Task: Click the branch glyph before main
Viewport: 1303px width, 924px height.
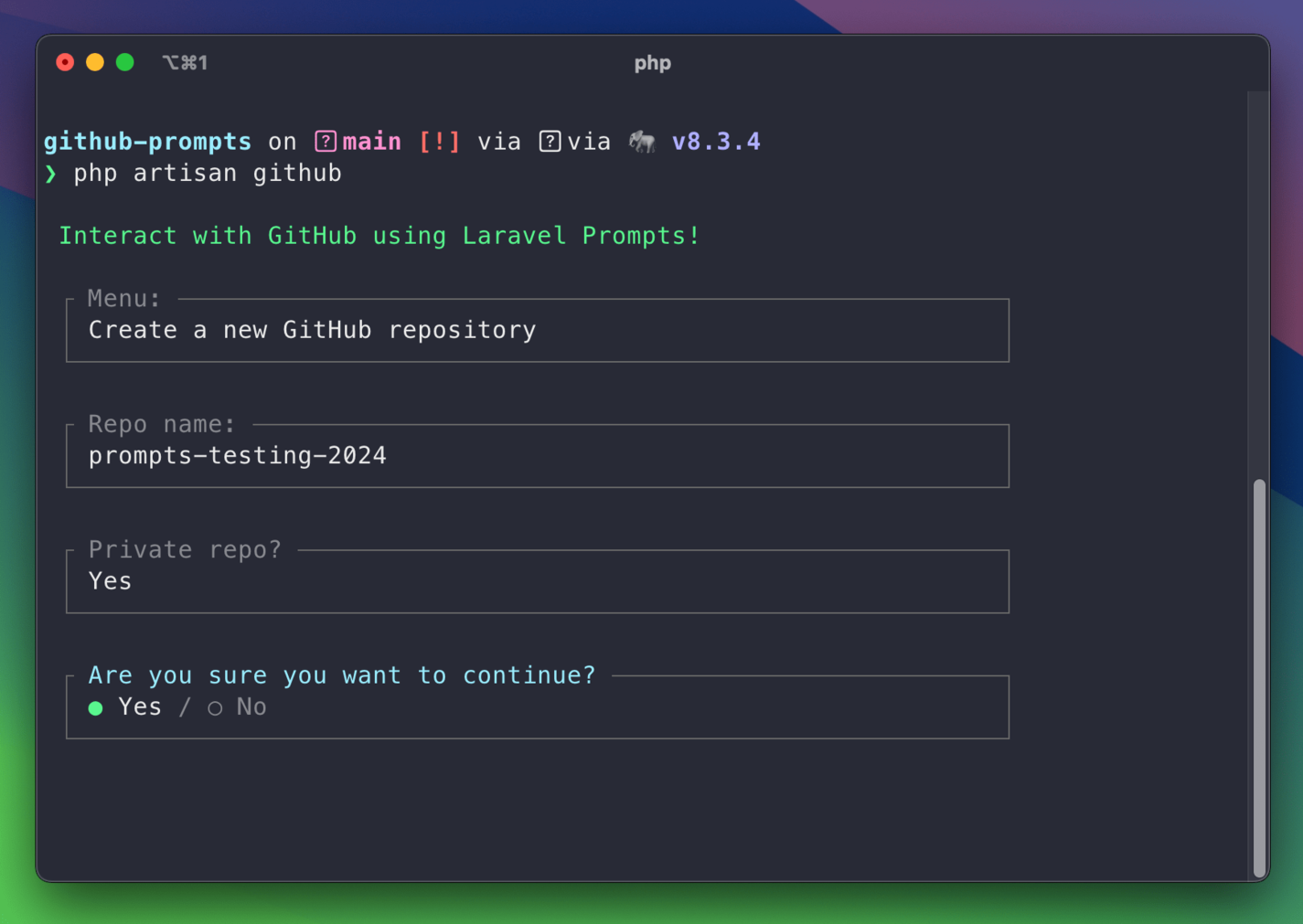Action: point(326,142)
